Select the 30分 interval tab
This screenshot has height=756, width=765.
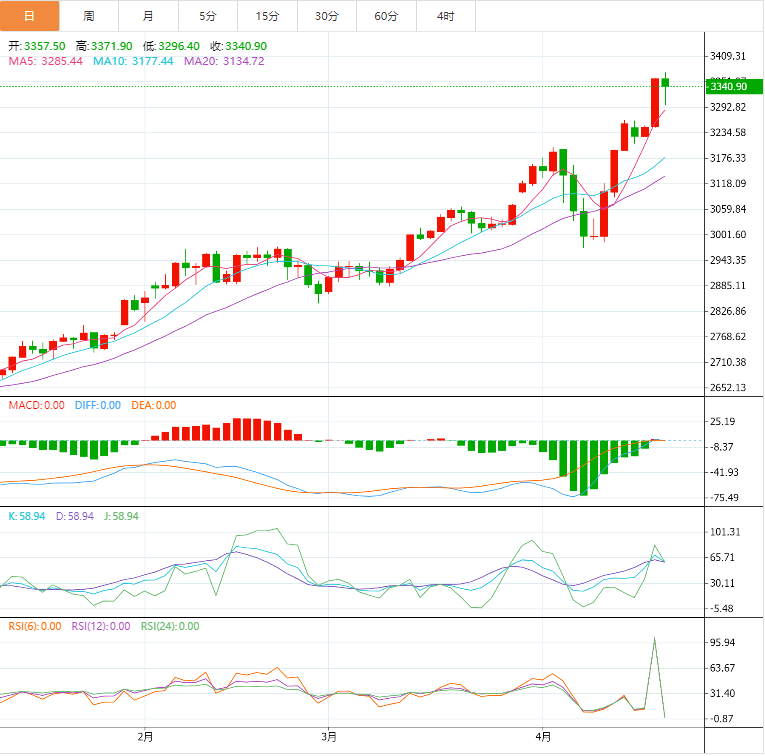(326, 16)
